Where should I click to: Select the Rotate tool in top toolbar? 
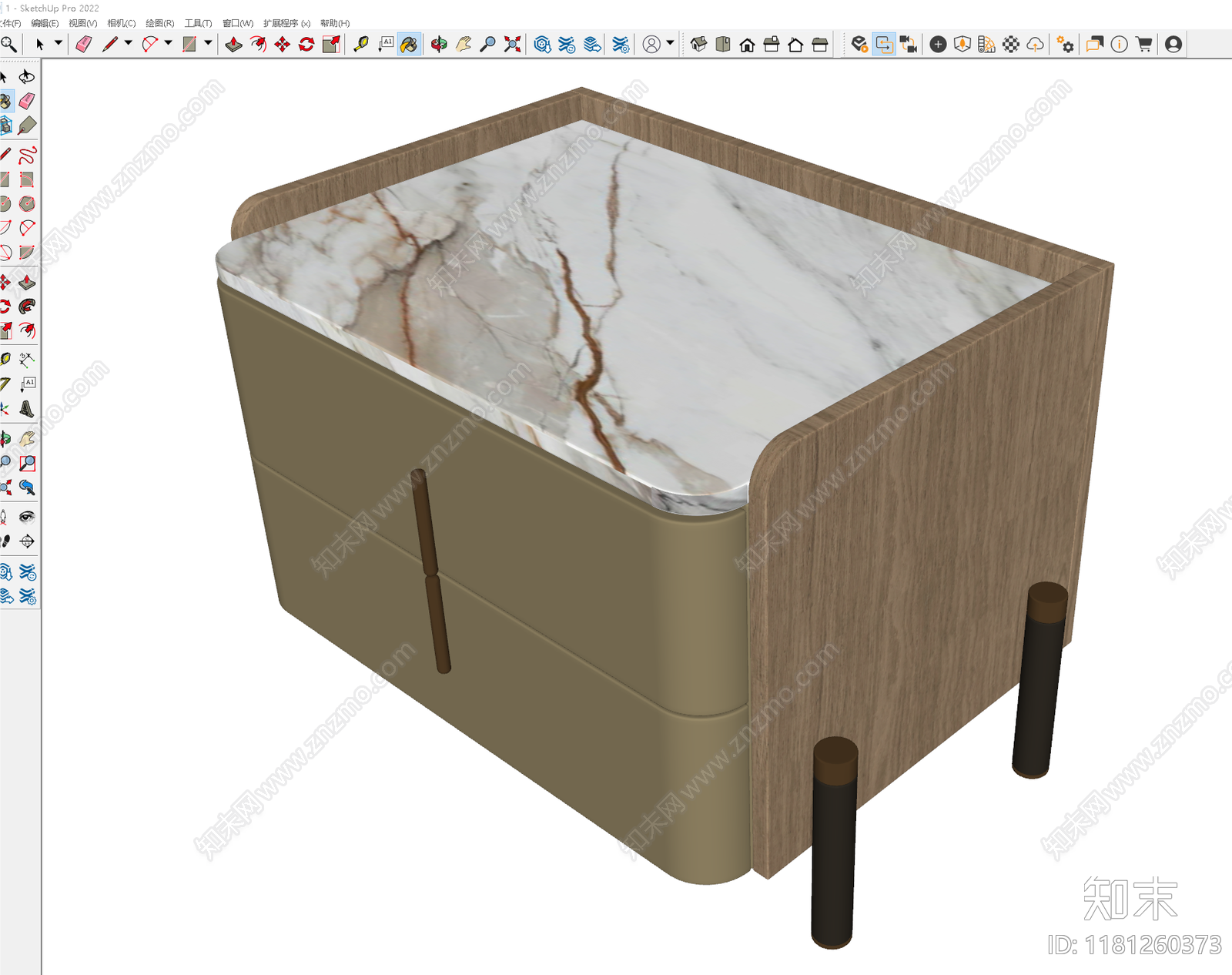pos(306,45)
